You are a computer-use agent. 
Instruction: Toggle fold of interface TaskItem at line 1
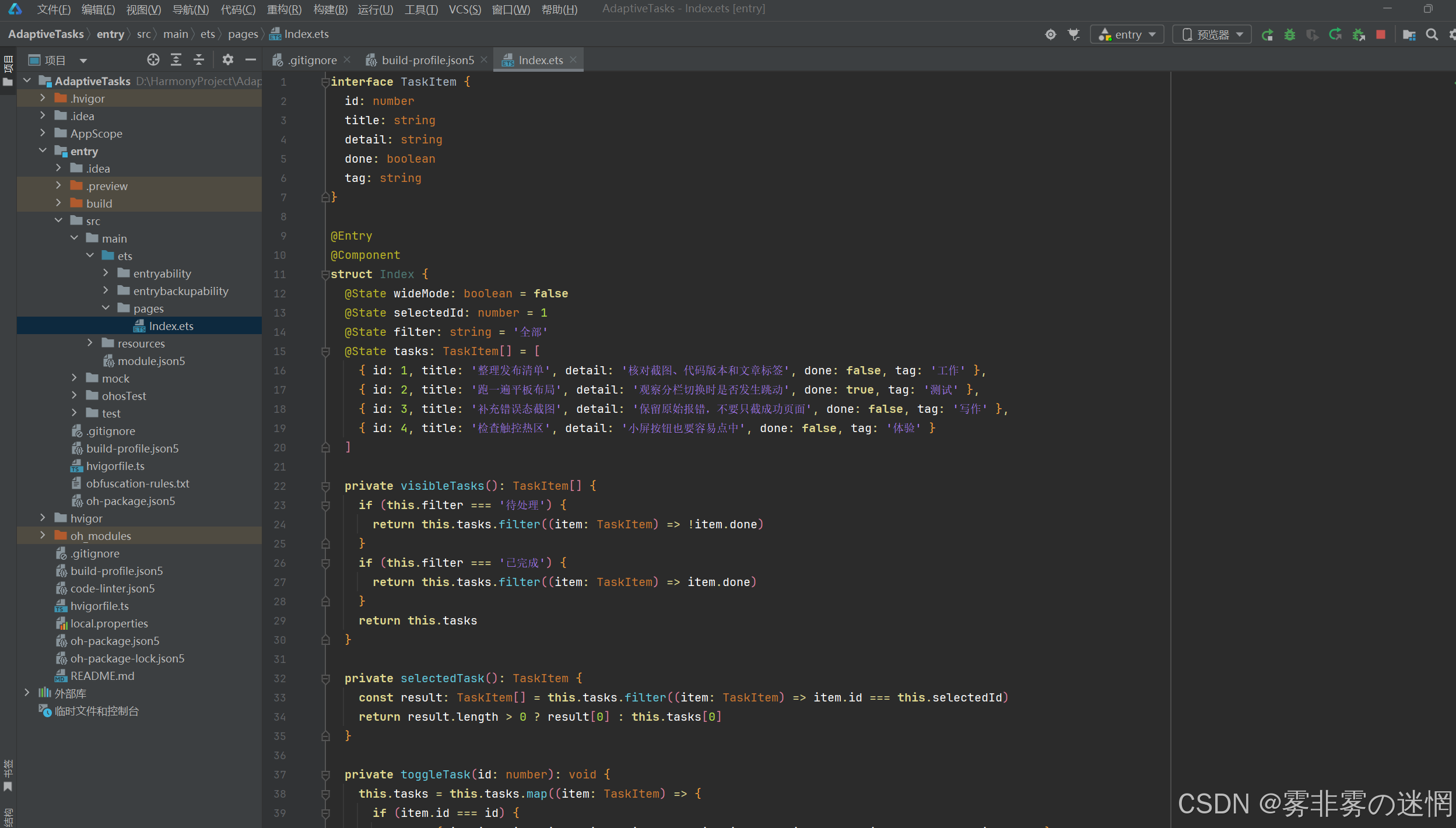(x=325, y=82)
